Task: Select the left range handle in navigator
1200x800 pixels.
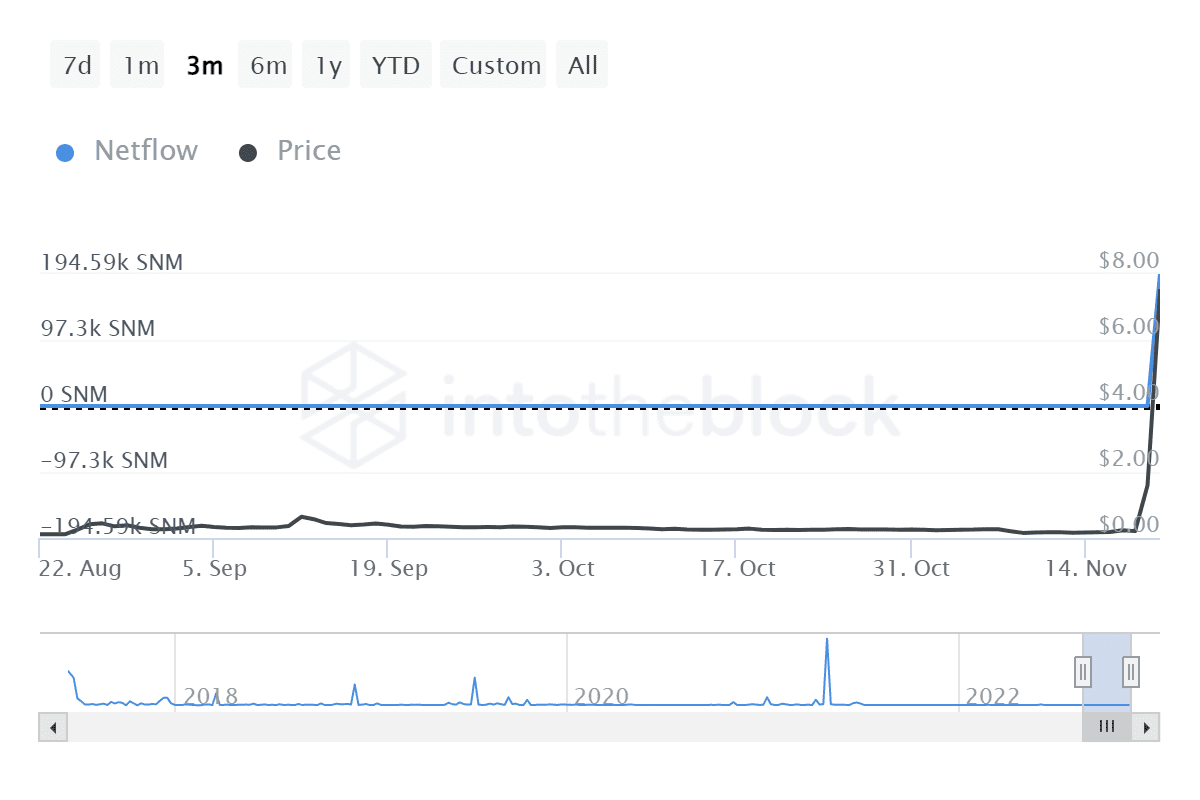Action: 1083,672
